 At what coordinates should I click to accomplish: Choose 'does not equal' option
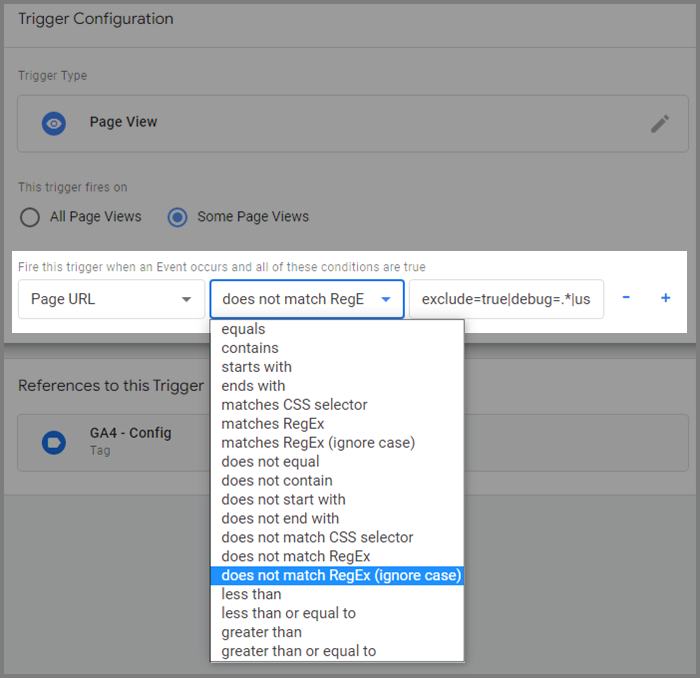[337, 462]
